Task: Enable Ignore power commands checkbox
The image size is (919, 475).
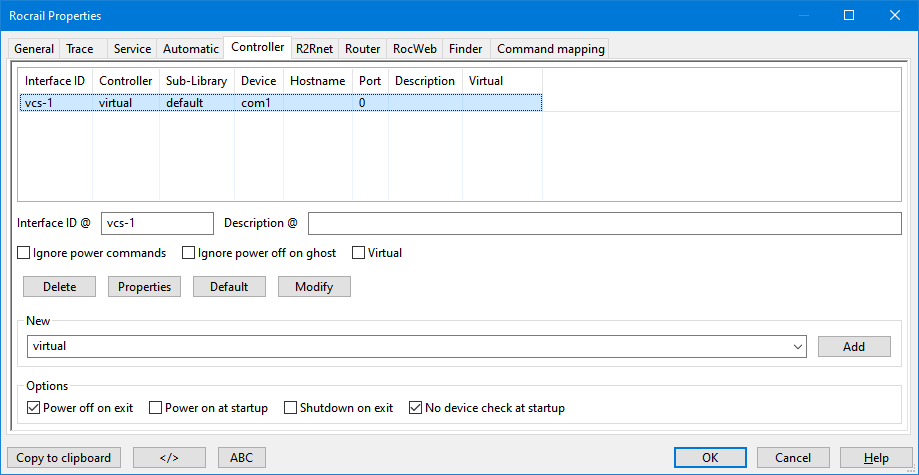Action: (25, 253)
